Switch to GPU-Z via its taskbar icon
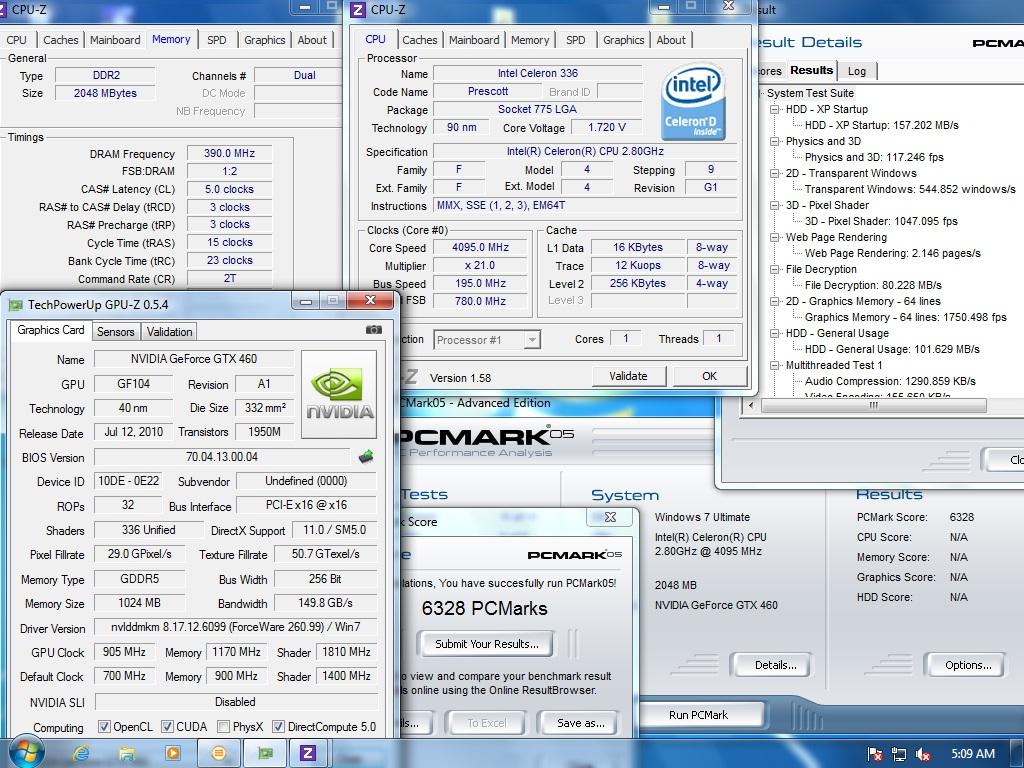1024x768 pixels. coord(264,754)
